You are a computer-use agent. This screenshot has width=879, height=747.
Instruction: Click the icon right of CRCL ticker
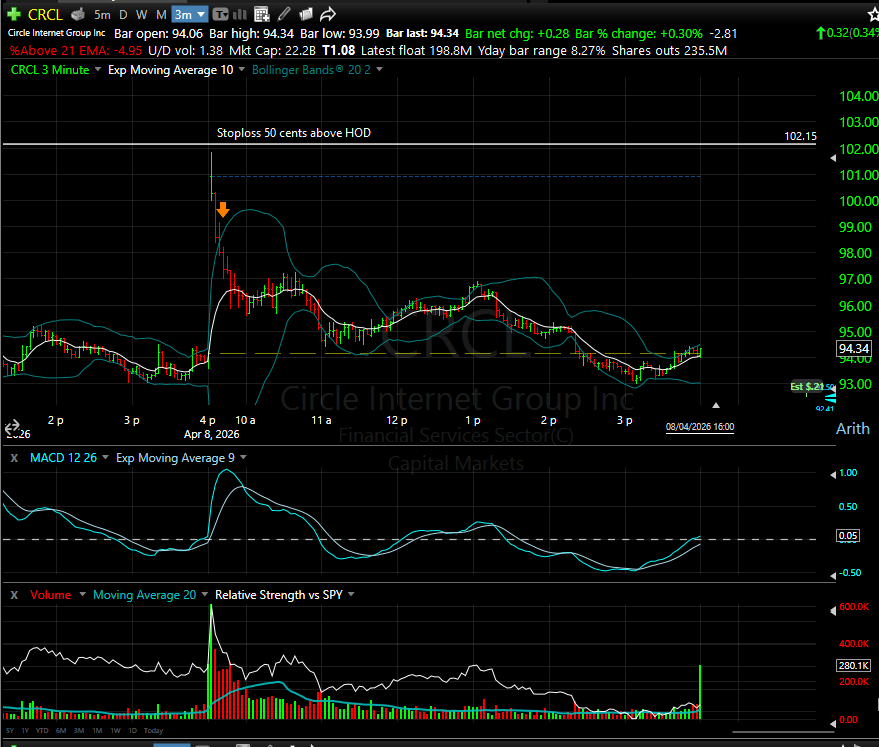(76, 15)
